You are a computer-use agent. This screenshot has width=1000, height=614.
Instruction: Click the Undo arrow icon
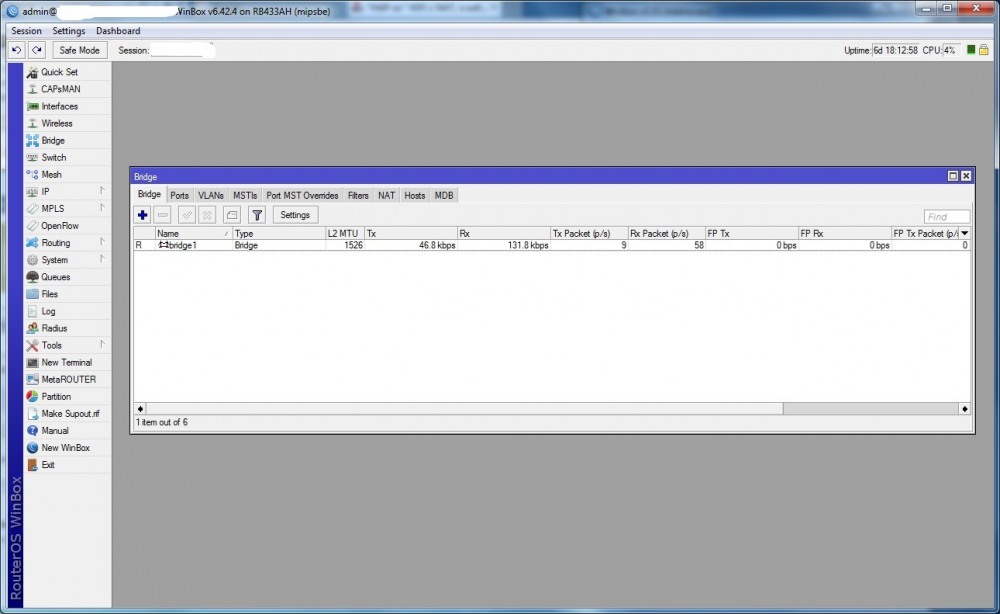coord(17,50)
